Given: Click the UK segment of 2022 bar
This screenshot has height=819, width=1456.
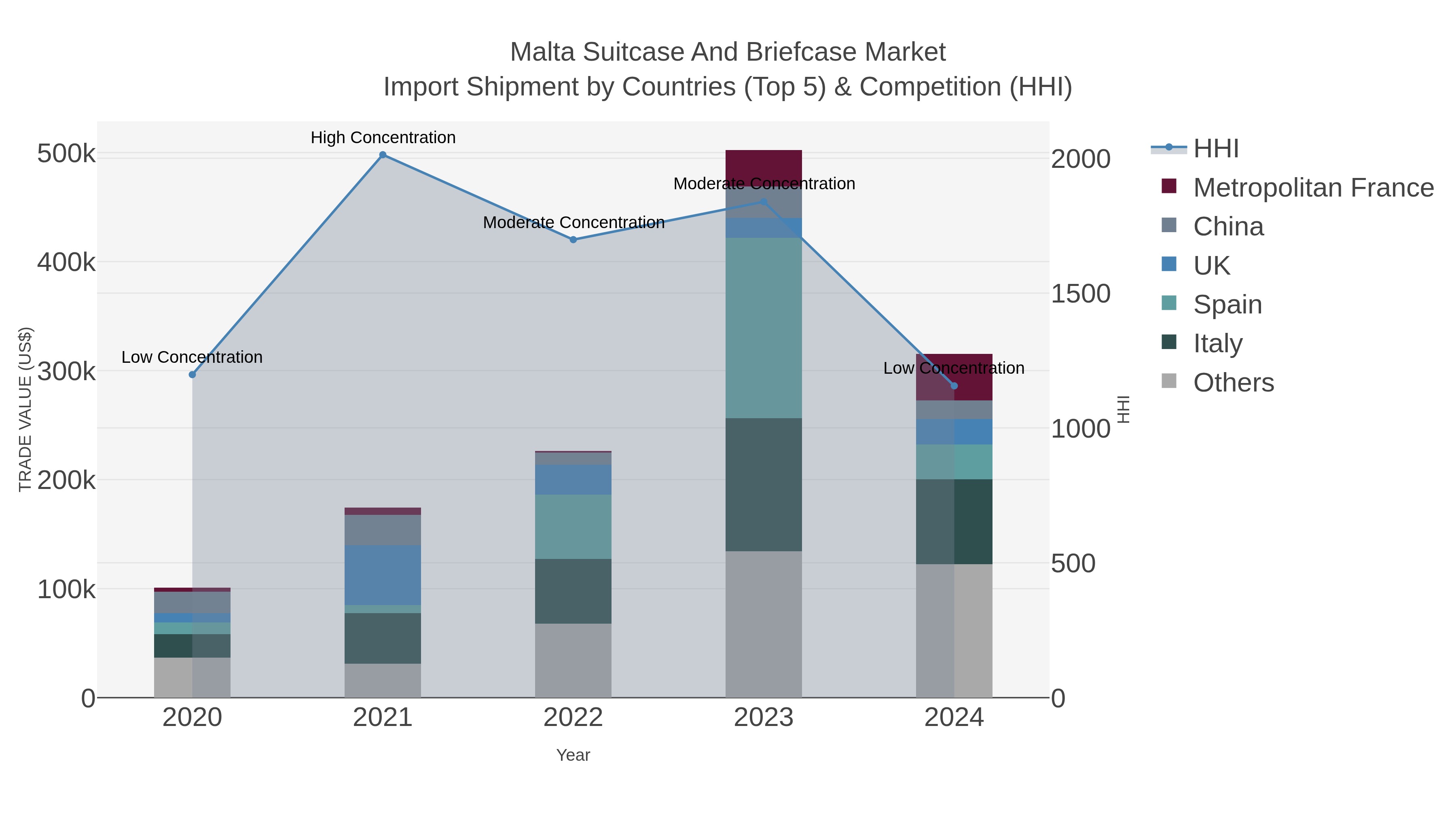Looking at the screenshot, I should (573, 480).
